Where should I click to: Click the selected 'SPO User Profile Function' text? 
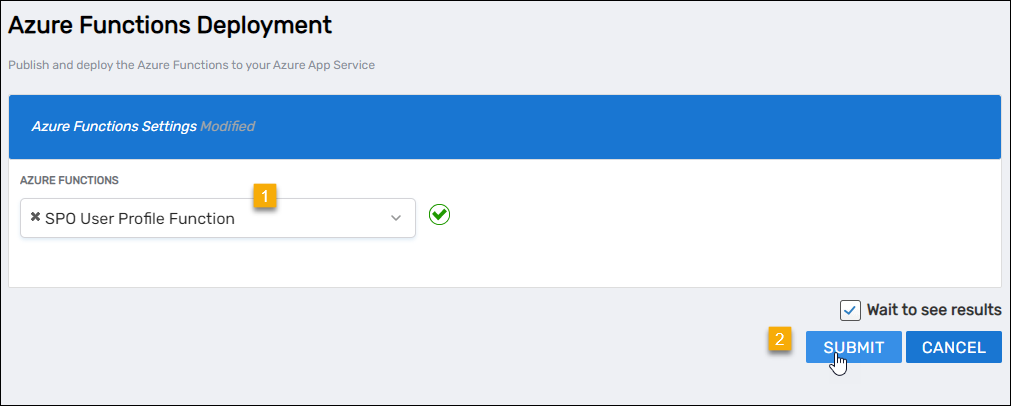point(140,218)
